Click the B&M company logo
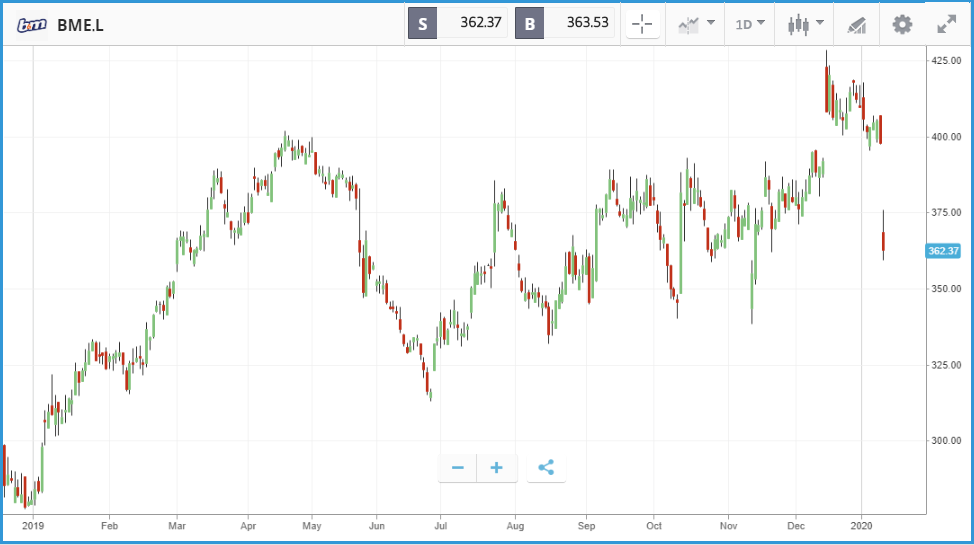 pyautogui.click(x=32, y=25)
